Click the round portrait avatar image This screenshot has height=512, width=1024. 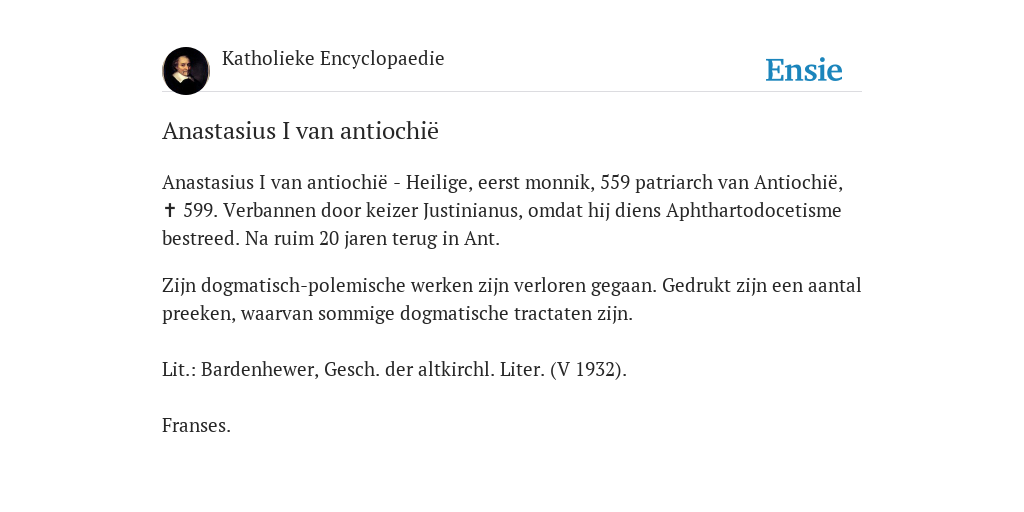point(185,71)
